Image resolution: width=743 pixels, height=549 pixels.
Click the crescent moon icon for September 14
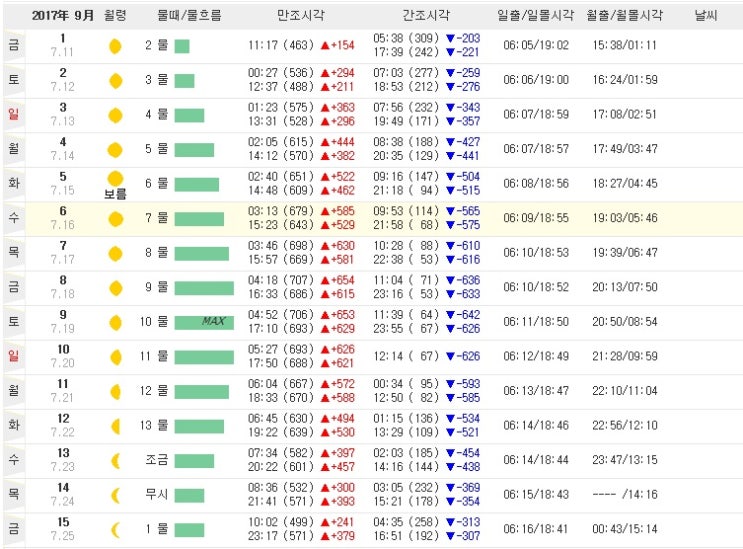(x=116, y=496)
